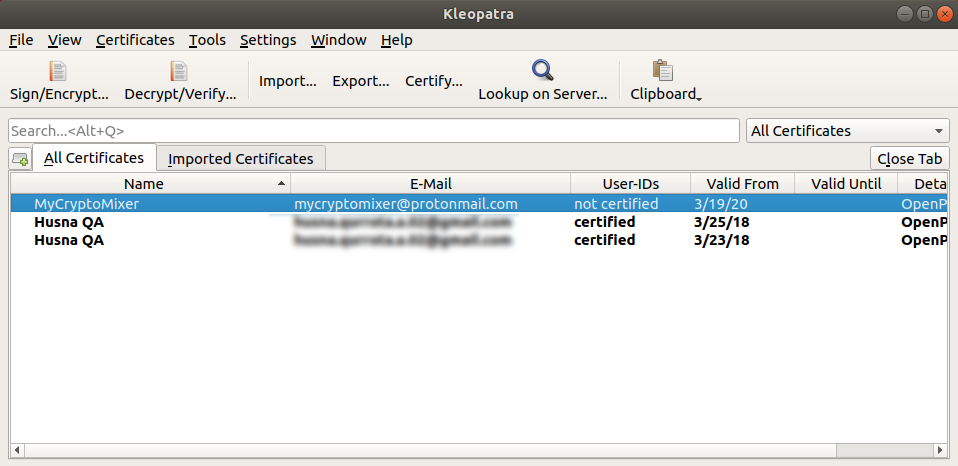Open the Settings menu
This screenshot has width=958, height=466.
[x=268, y=40]
